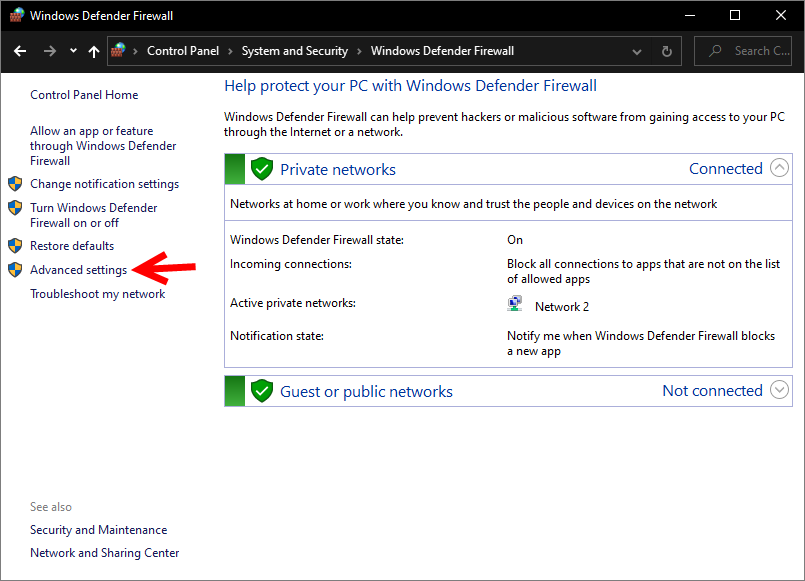Open address bar history dropdown
Image resolution: width=805 pixels, height=581 pixels.
pos(637,51)
